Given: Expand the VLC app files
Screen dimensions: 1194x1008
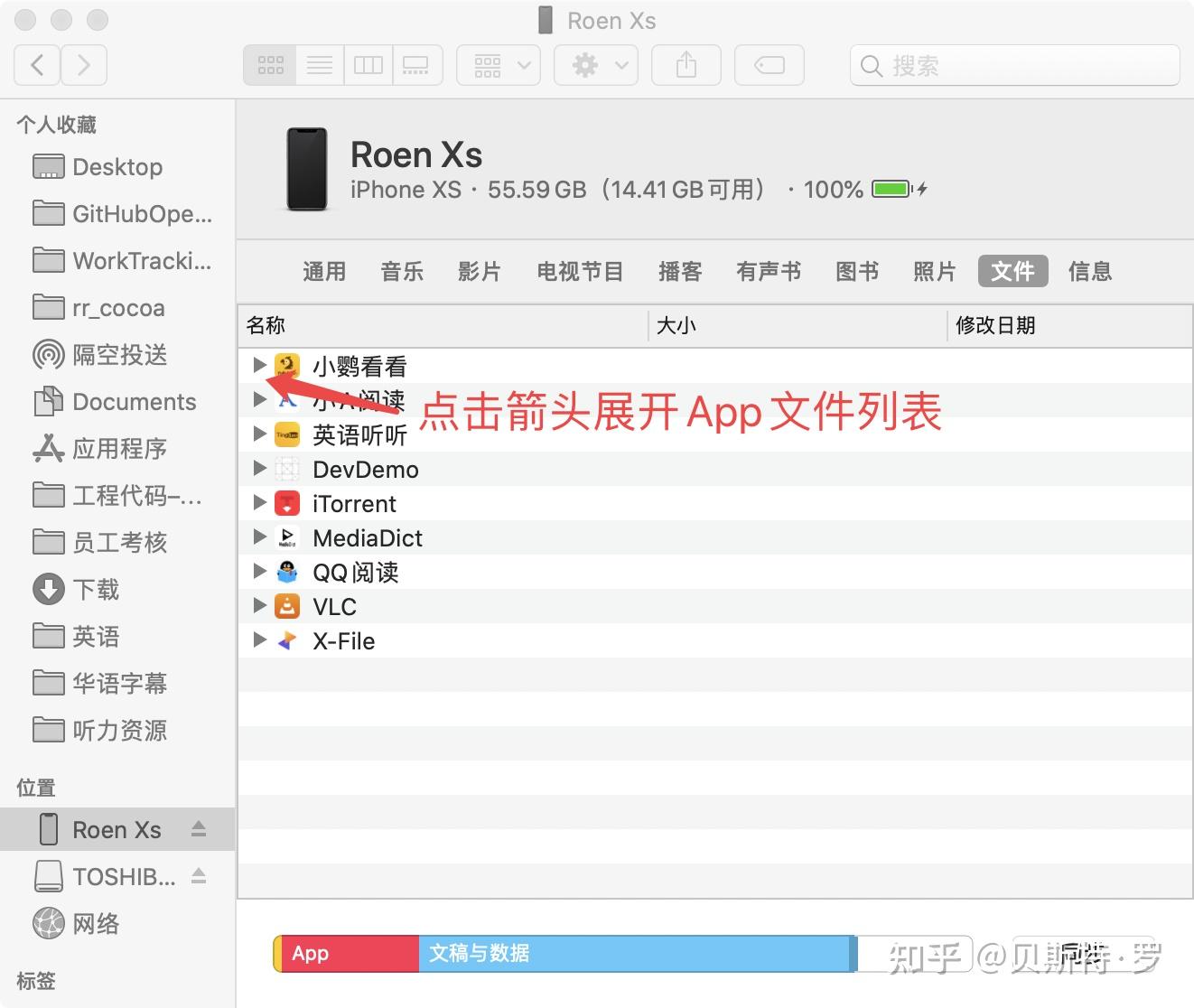Looking at the screenshot, I should (x=259, y=605).
